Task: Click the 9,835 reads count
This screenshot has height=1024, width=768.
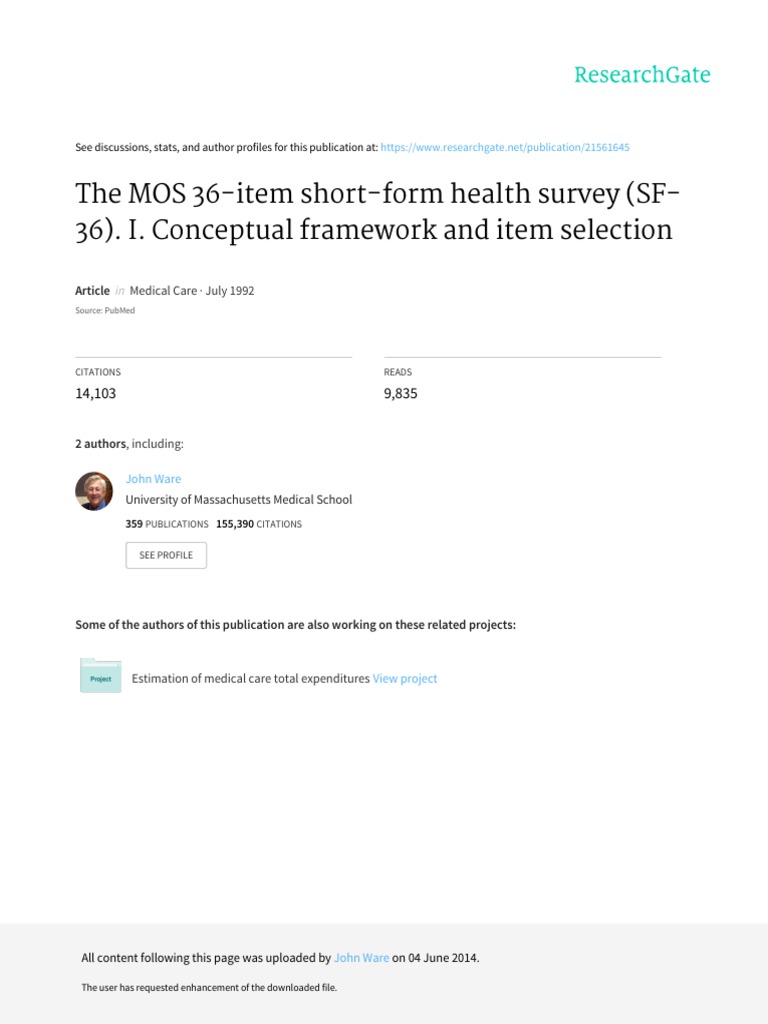Action: point(400,393)
